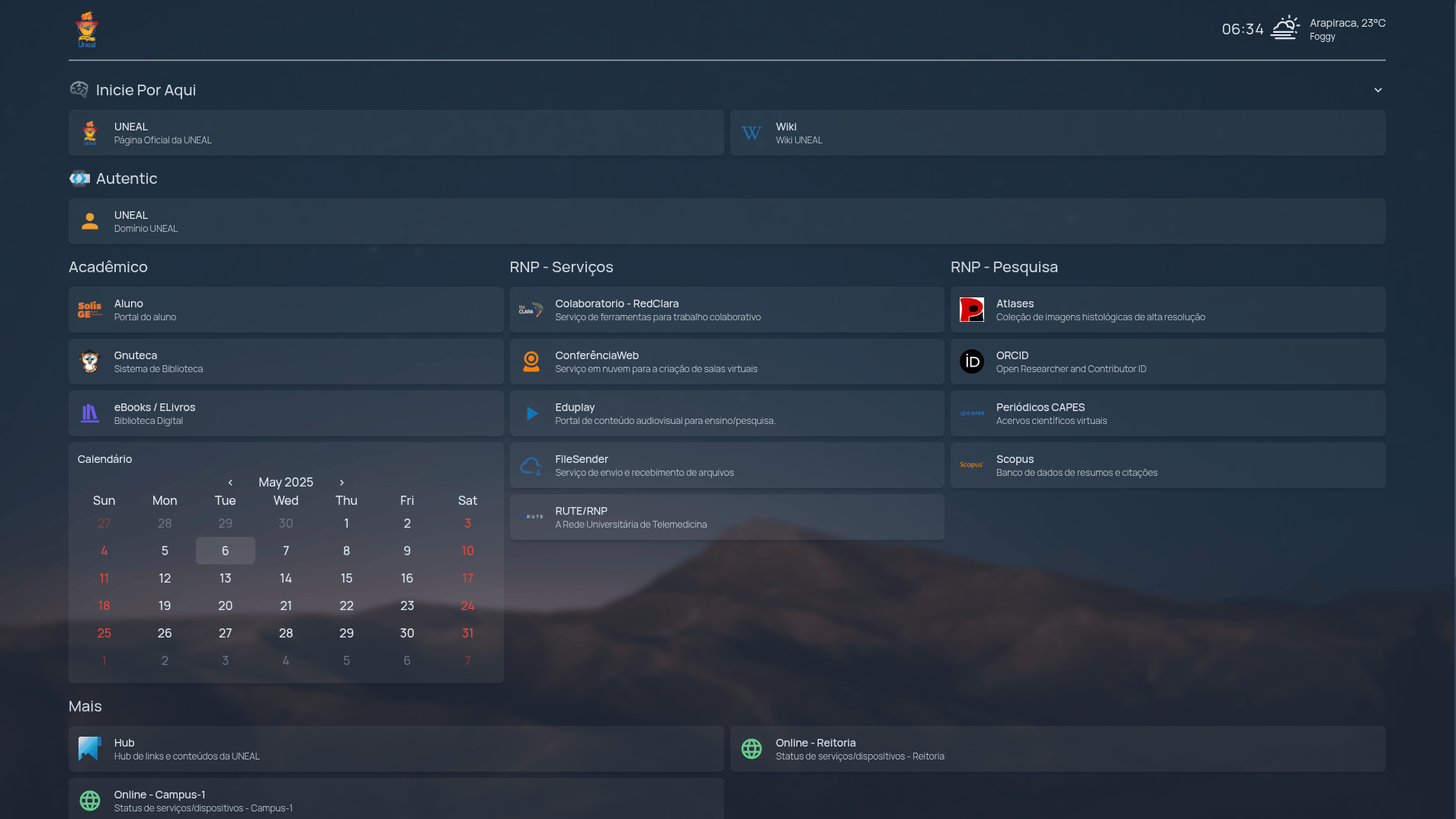1456x819 pixels.
Task: Select May 10 in the calendar
Action: [468, 551]
